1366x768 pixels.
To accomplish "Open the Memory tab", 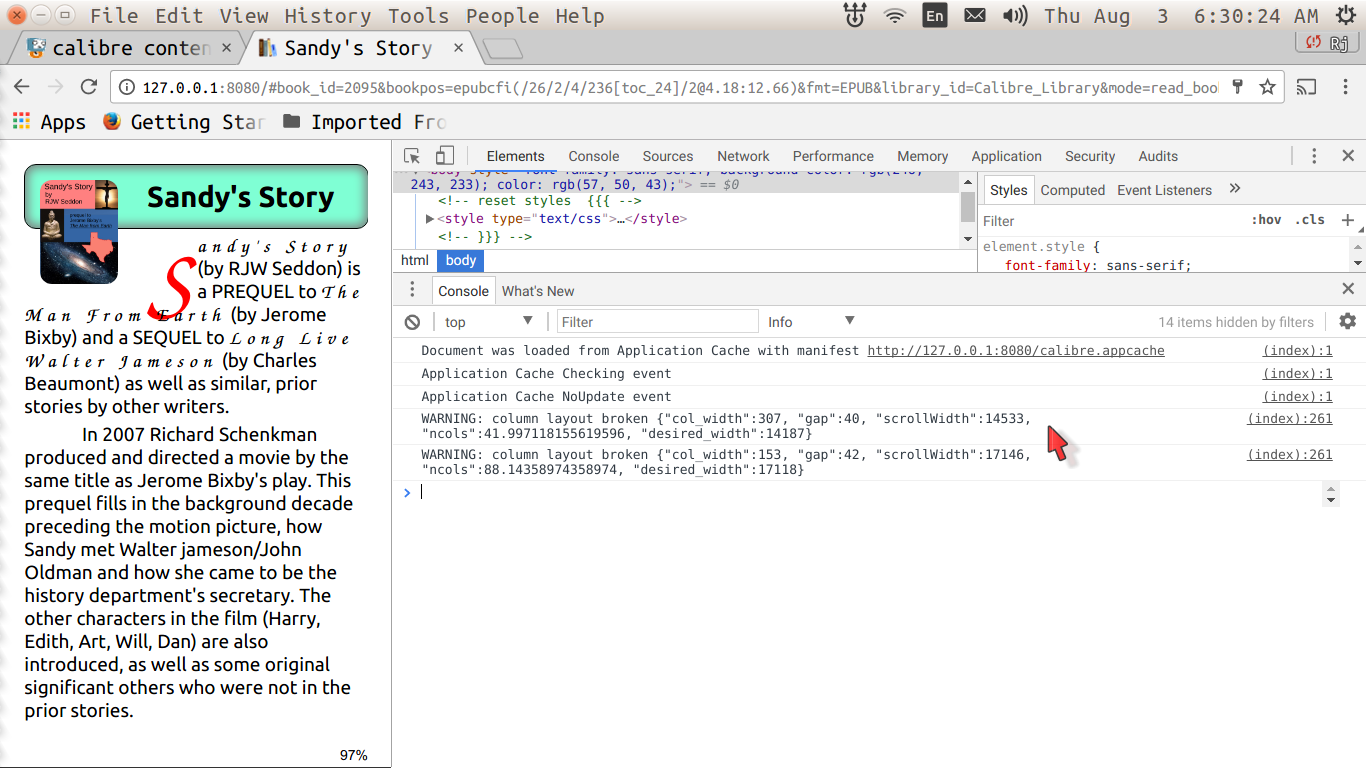I will coord(922,156).
